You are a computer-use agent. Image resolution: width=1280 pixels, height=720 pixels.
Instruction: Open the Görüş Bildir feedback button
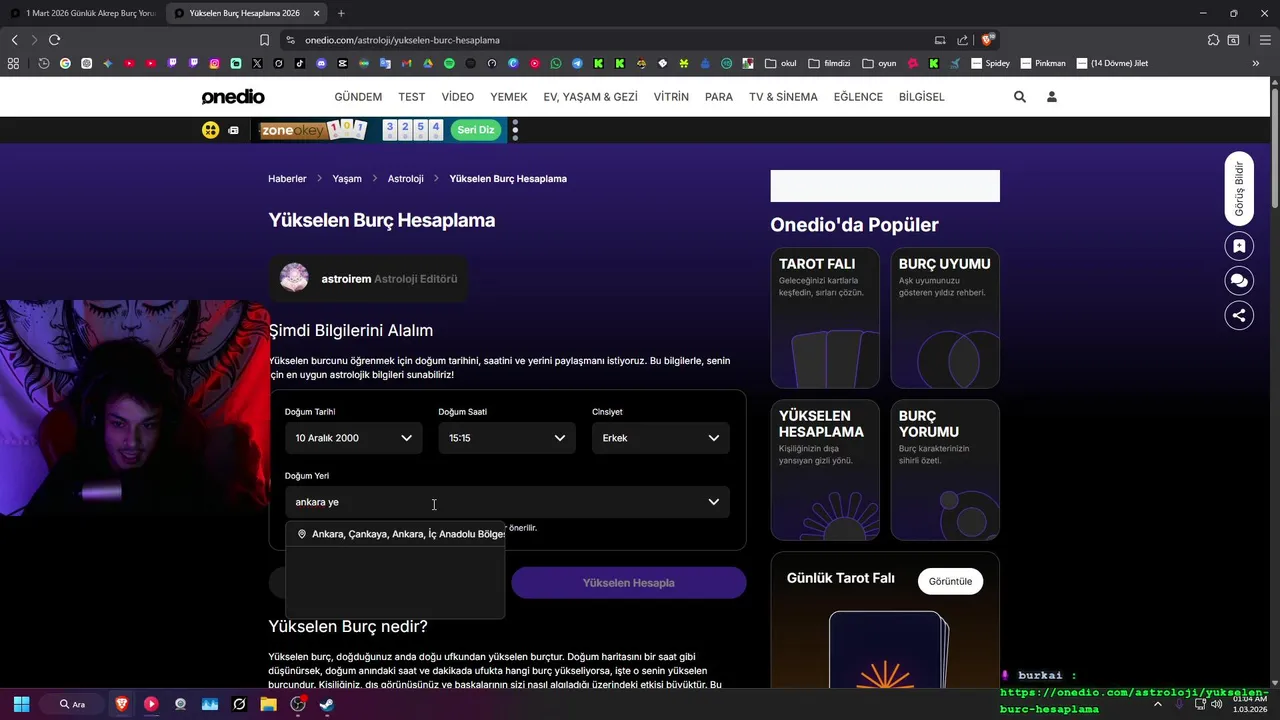point(1239,189)
